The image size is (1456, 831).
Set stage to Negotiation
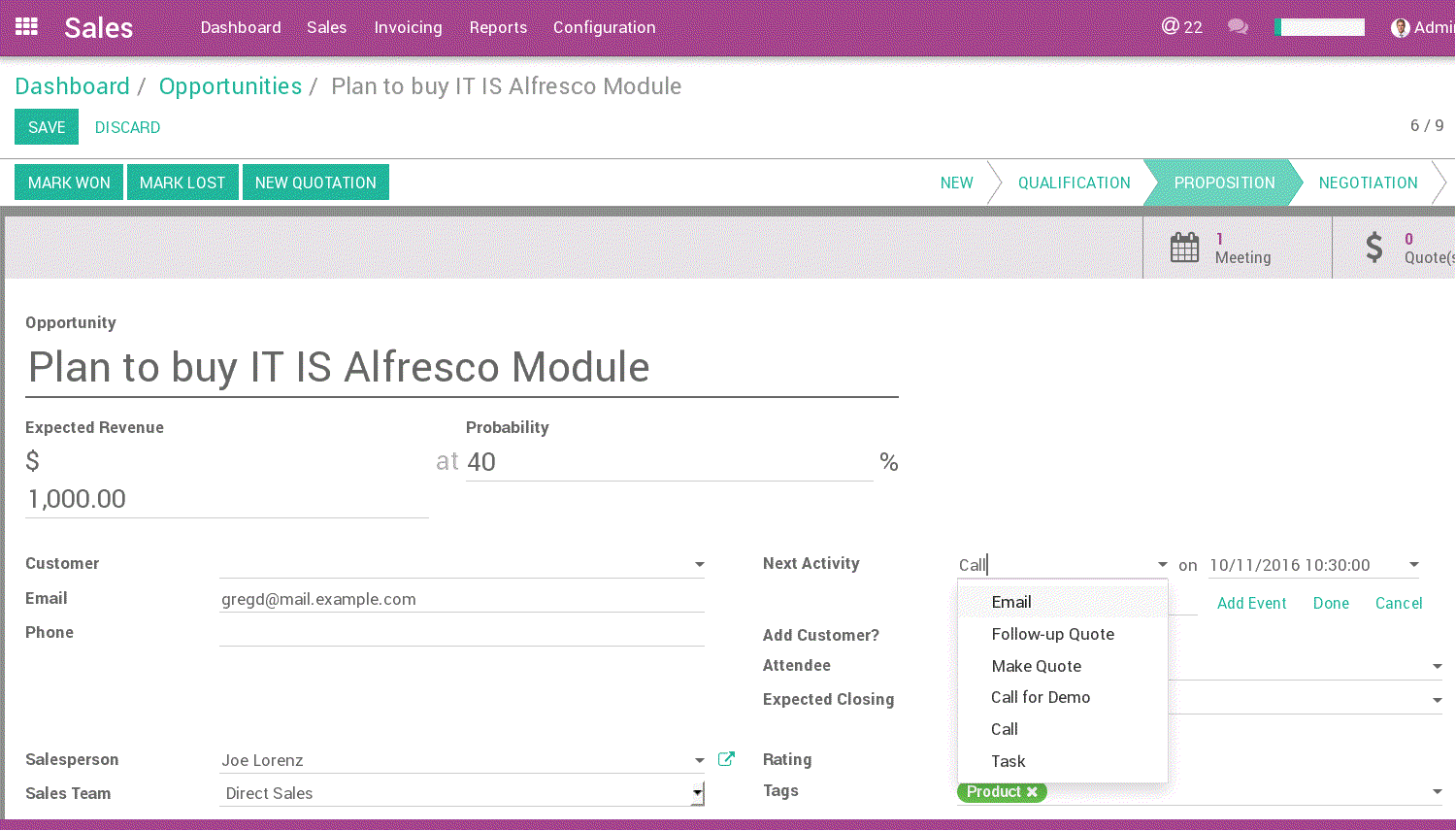click(x=1368, y=183)
